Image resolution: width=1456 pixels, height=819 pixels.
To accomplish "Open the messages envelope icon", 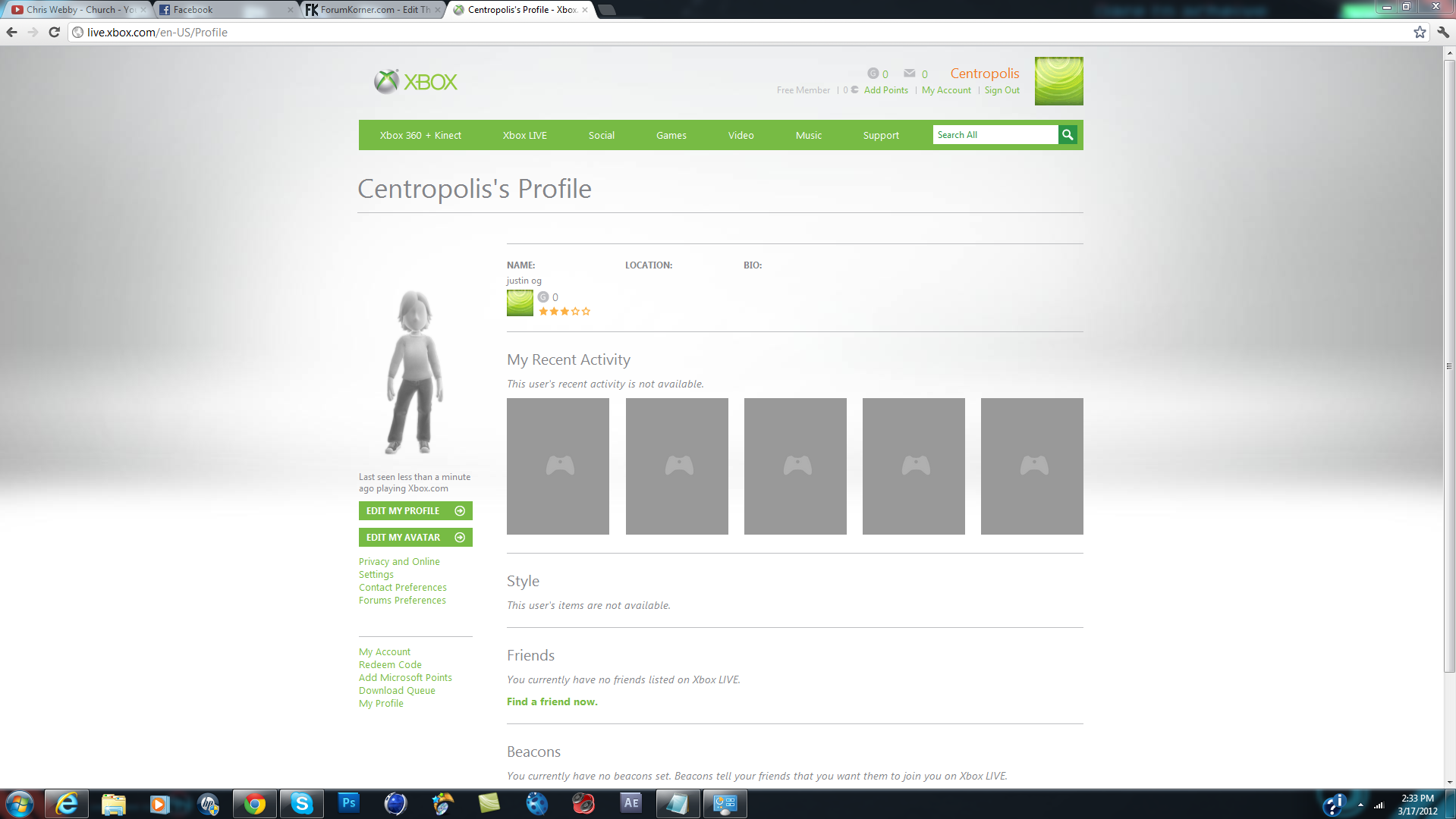I will [909, 74].
